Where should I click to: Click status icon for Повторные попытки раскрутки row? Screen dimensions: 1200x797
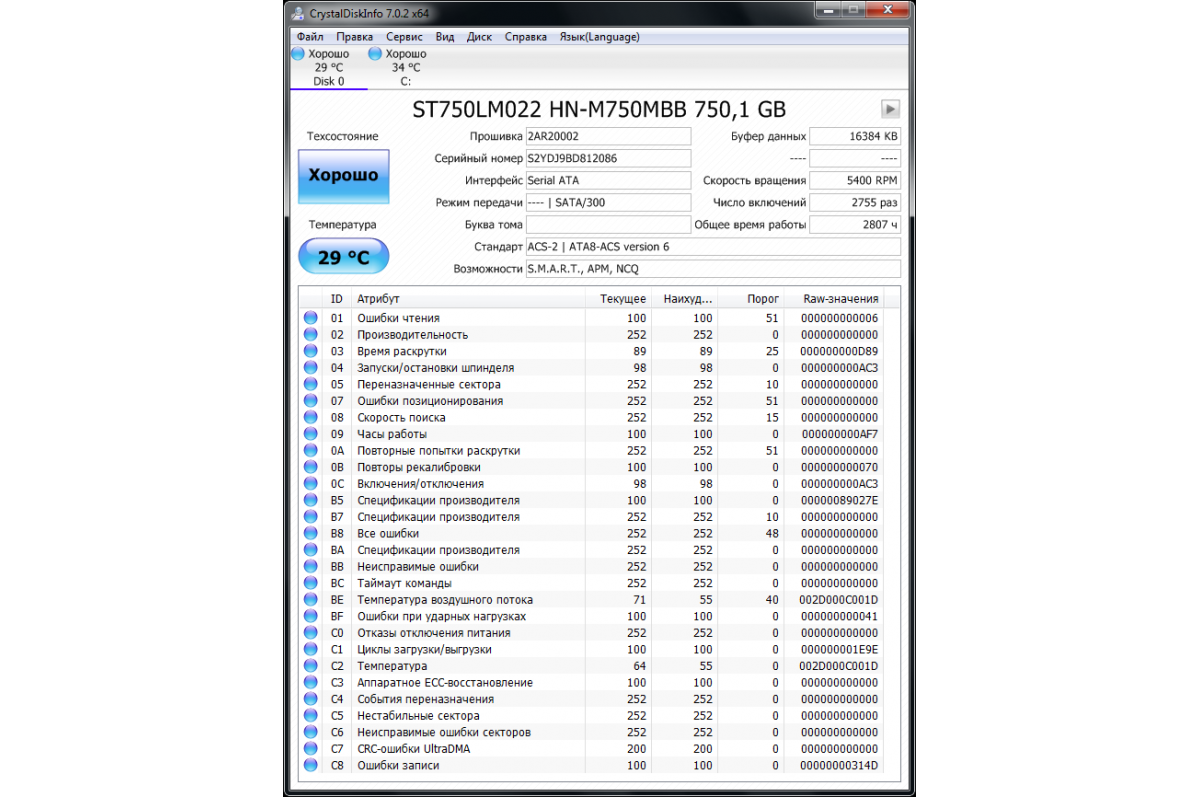311,451
